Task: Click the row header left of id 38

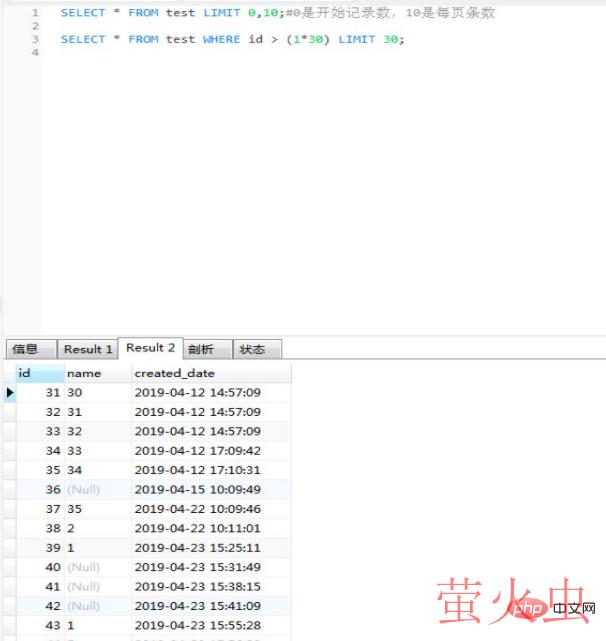Action: (10, 528)
